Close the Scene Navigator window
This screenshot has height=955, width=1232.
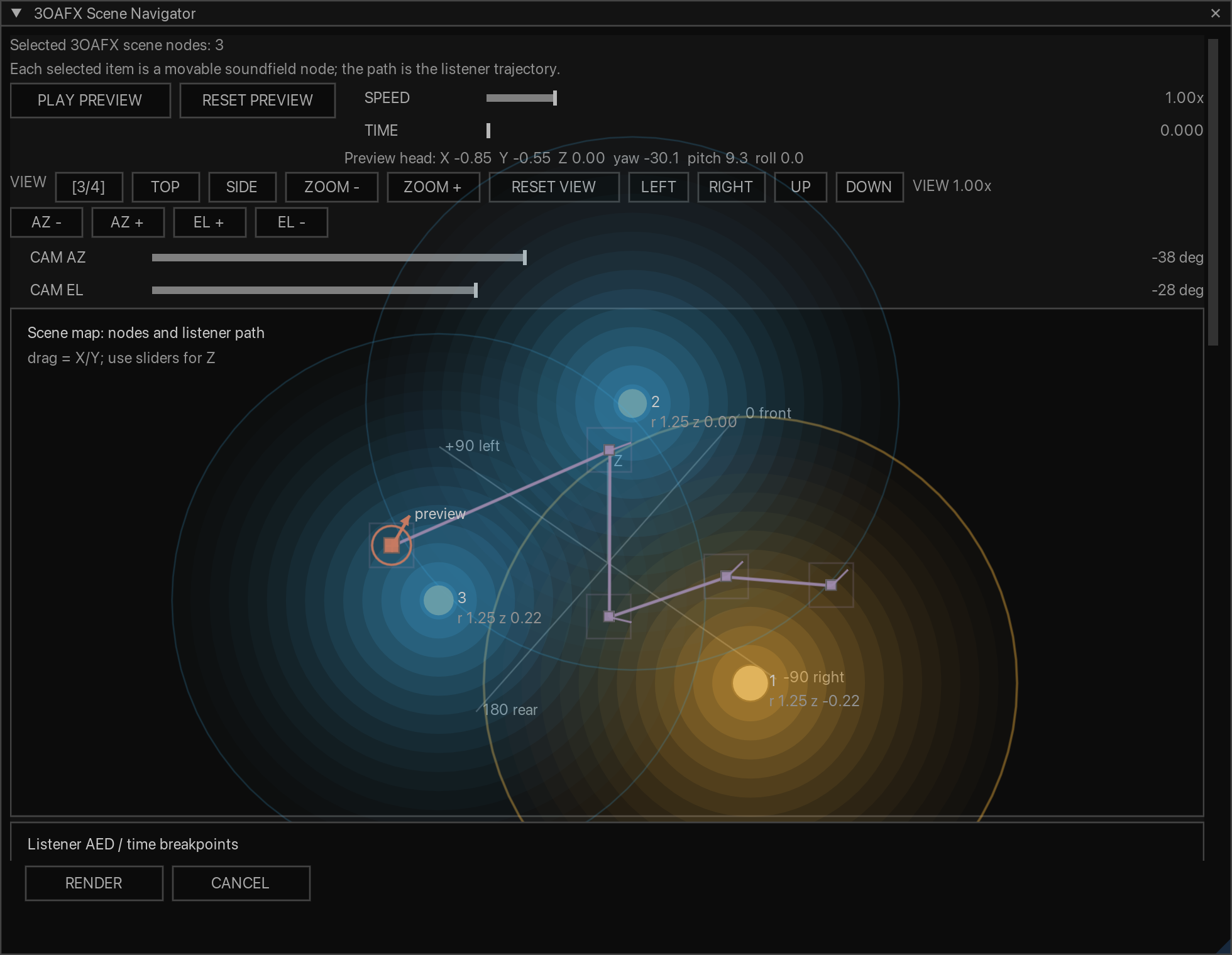coord(1215,13)
